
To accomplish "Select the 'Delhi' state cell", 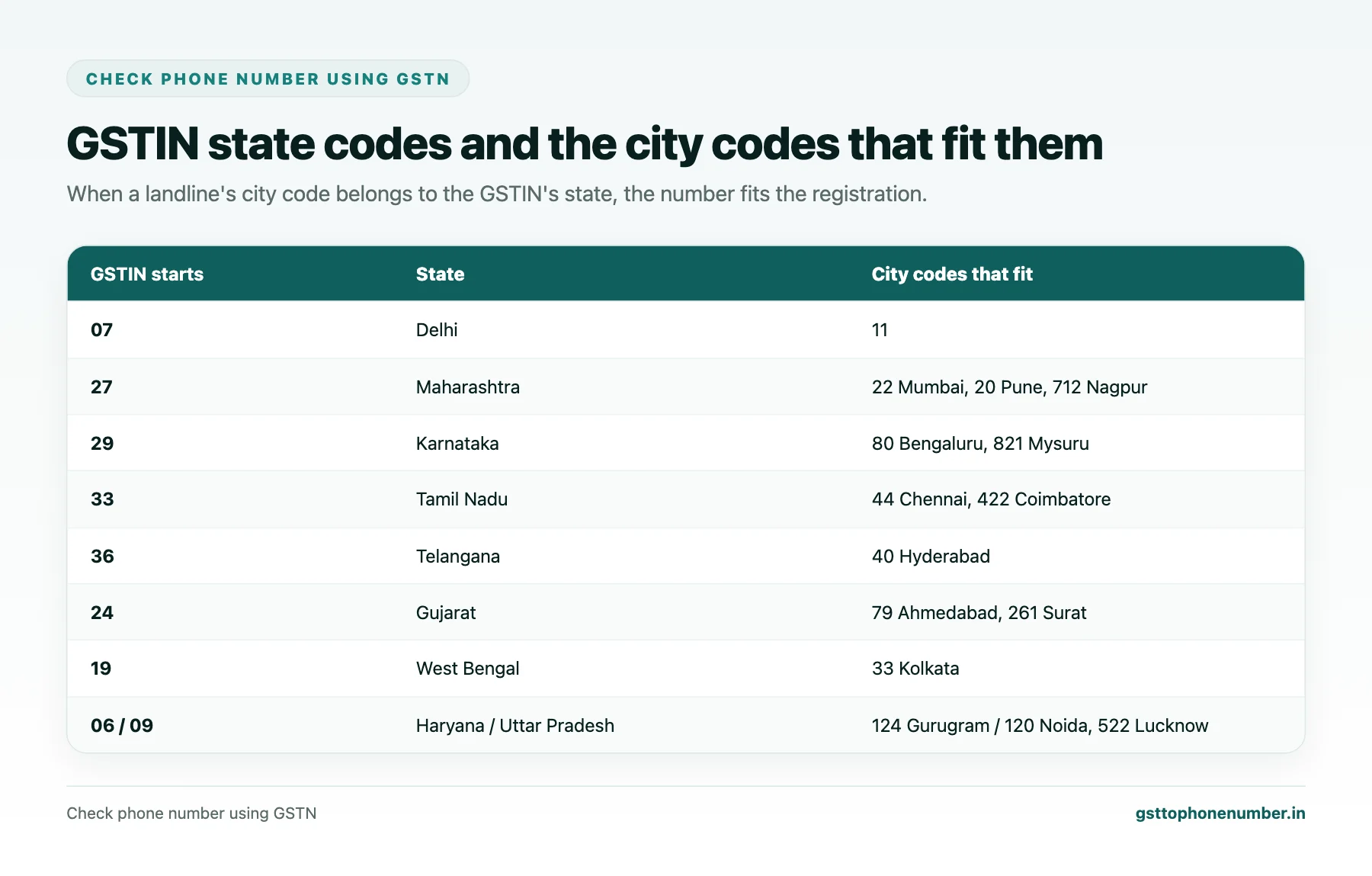I will [437, 330].
